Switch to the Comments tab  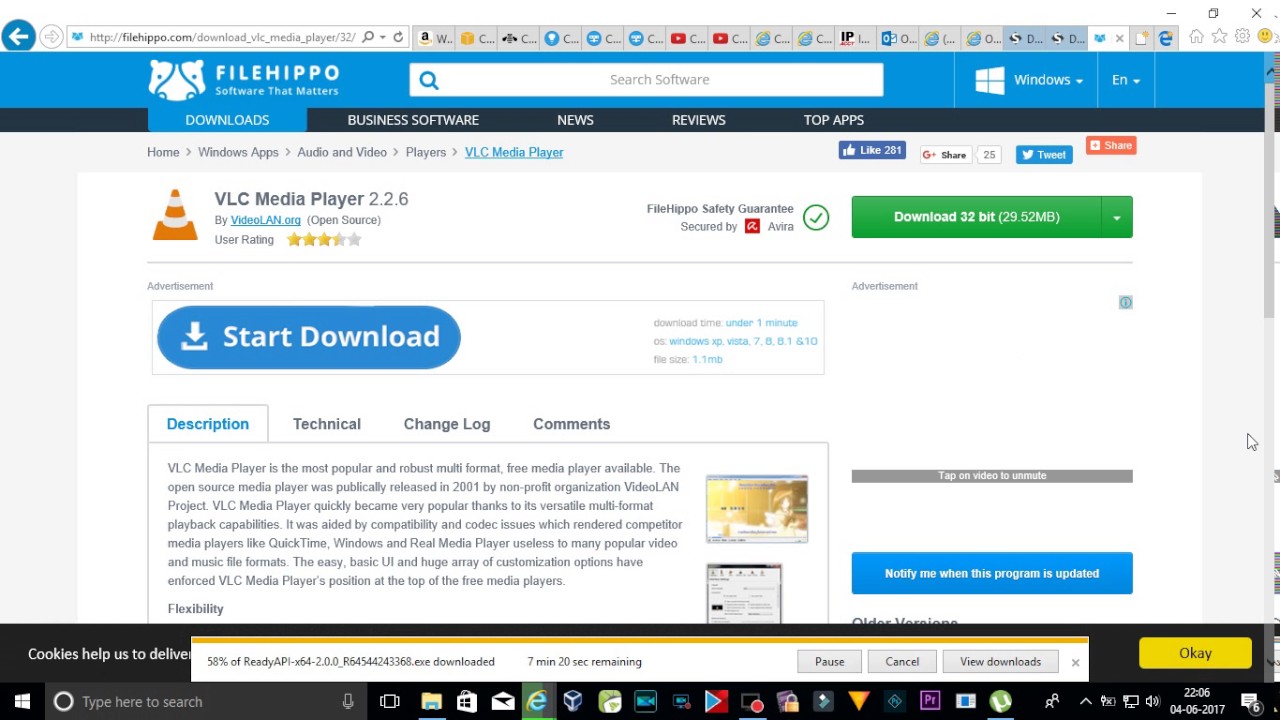pos(571,424)
